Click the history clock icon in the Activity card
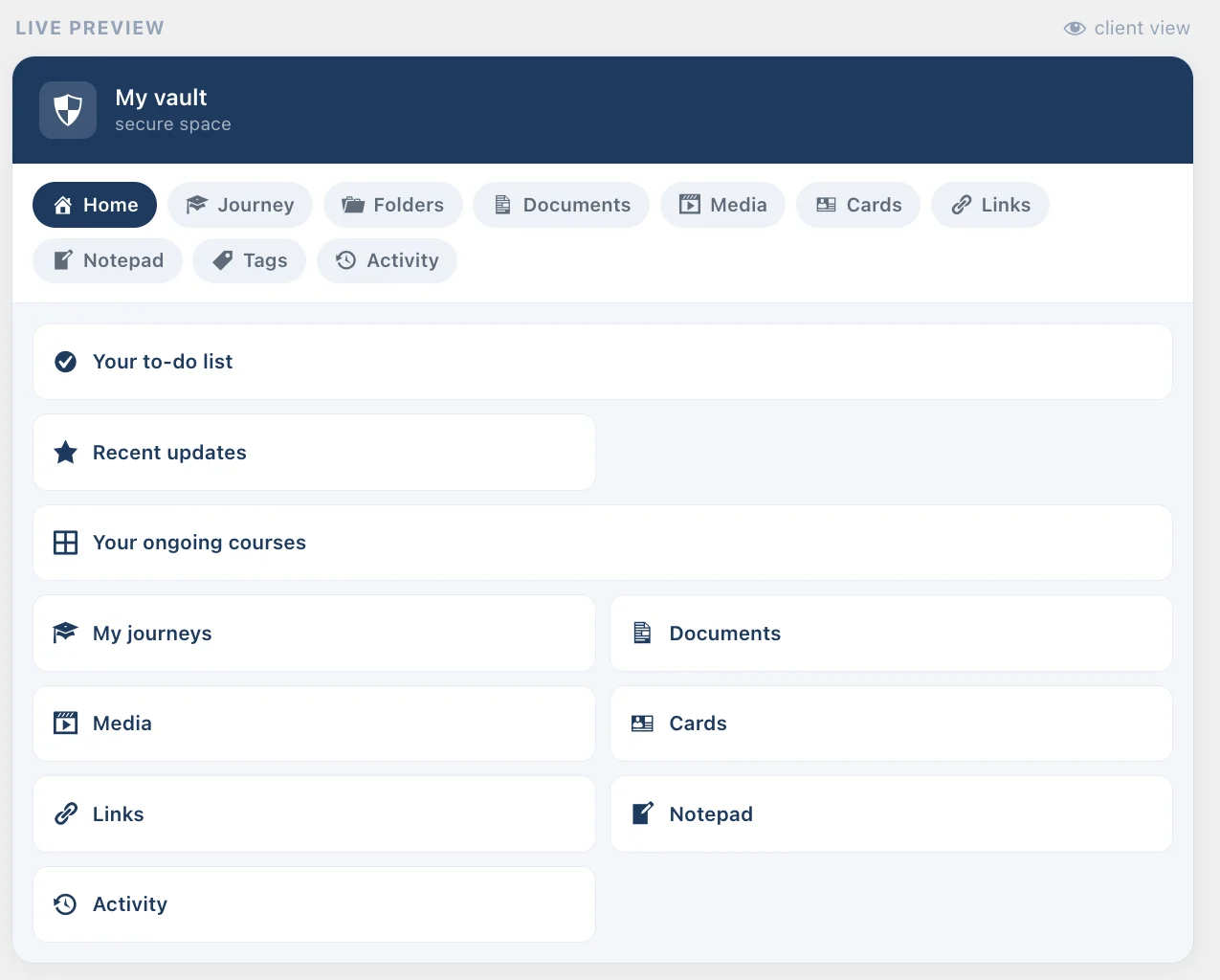The image size is (1220, 980). [x=65, y=904]
